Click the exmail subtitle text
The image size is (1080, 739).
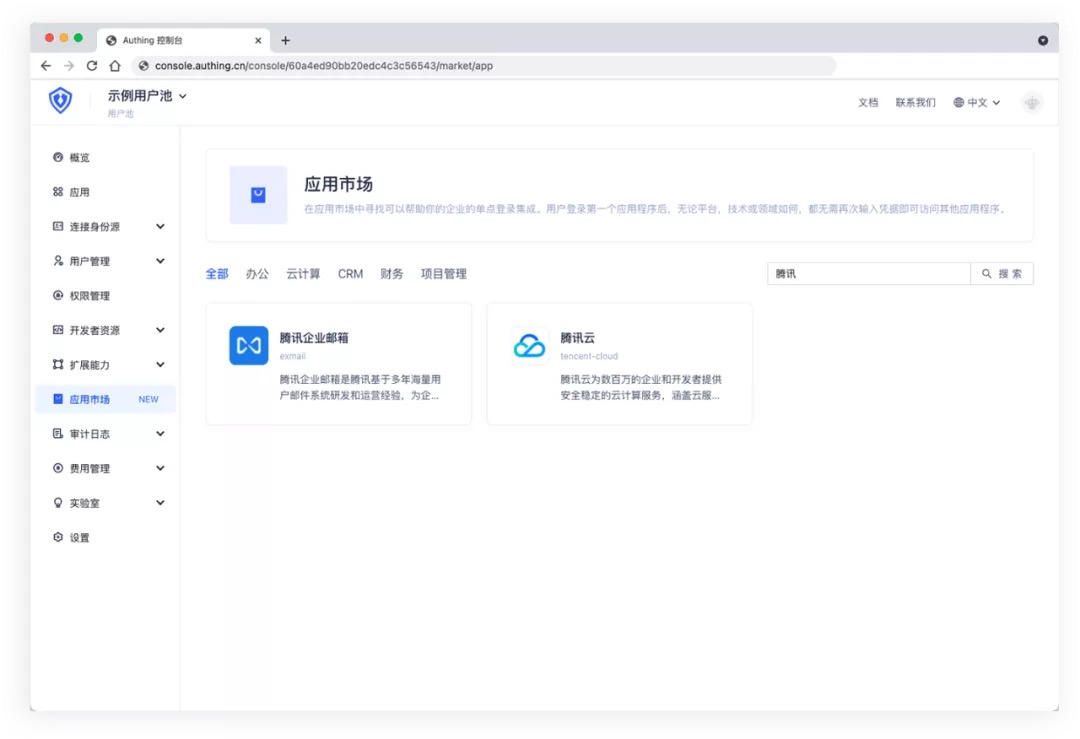point(293,356)
